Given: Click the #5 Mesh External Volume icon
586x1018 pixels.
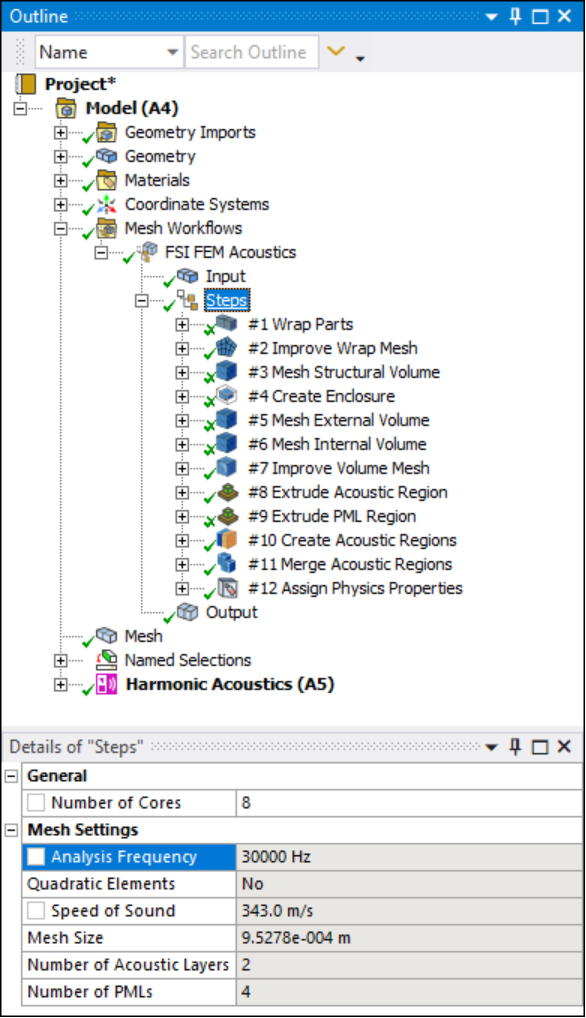Looking at the screenshot, I should [x=226, y=419].
